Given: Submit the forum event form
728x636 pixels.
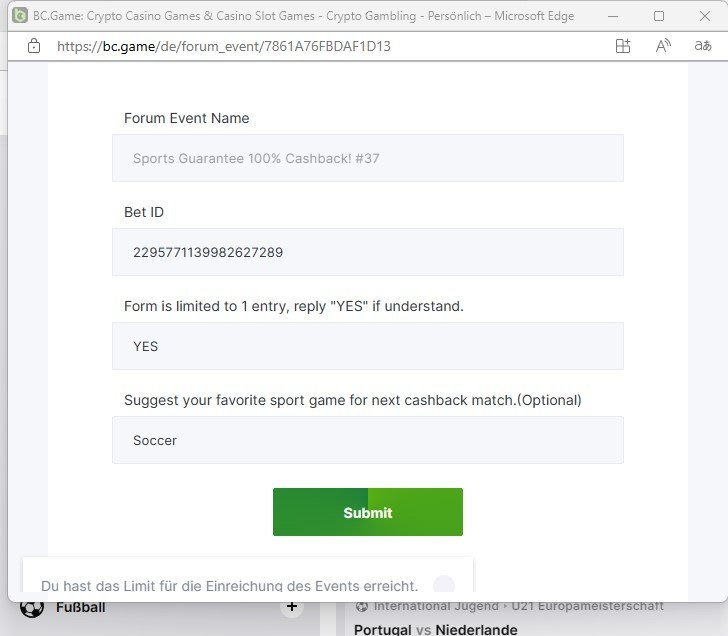Looking at the screenshot, I should 368,512.
